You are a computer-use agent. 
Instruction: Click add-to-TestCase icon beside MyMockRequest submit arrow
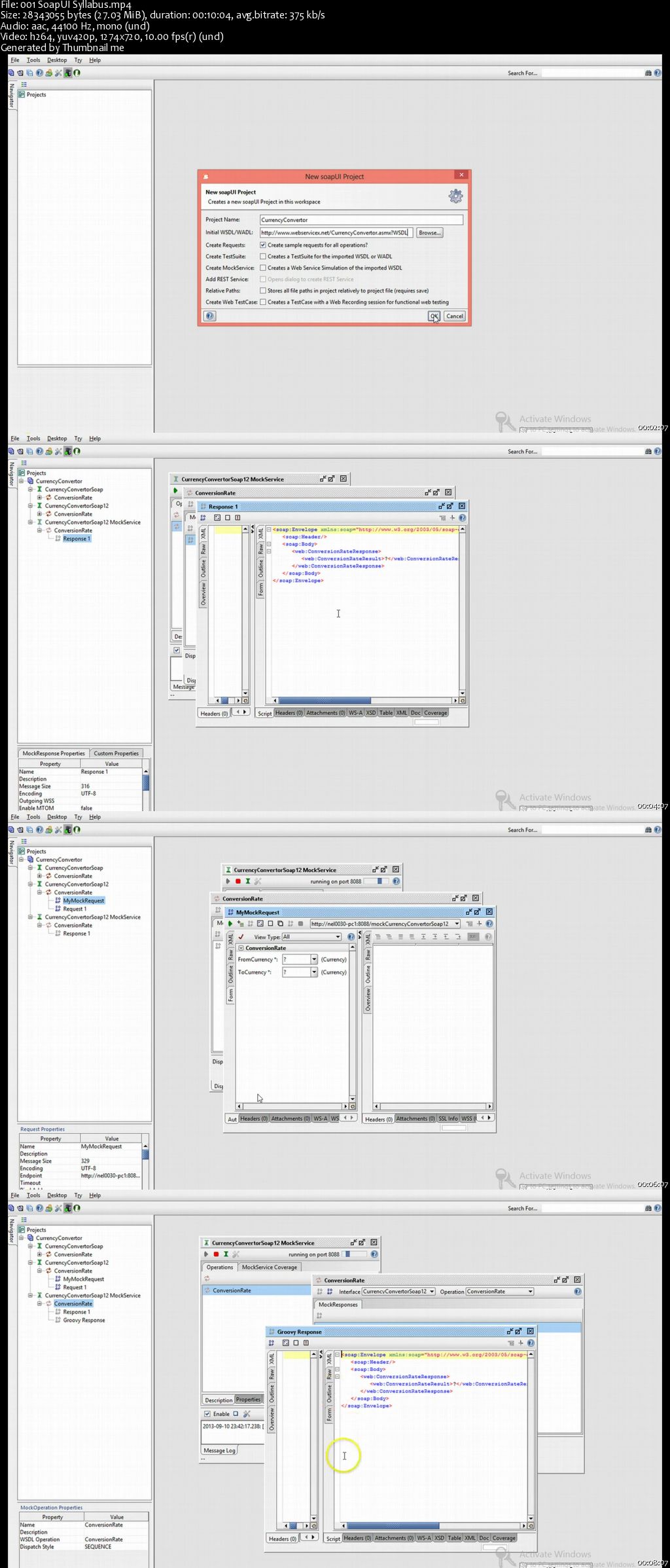[x=240, y=924]
